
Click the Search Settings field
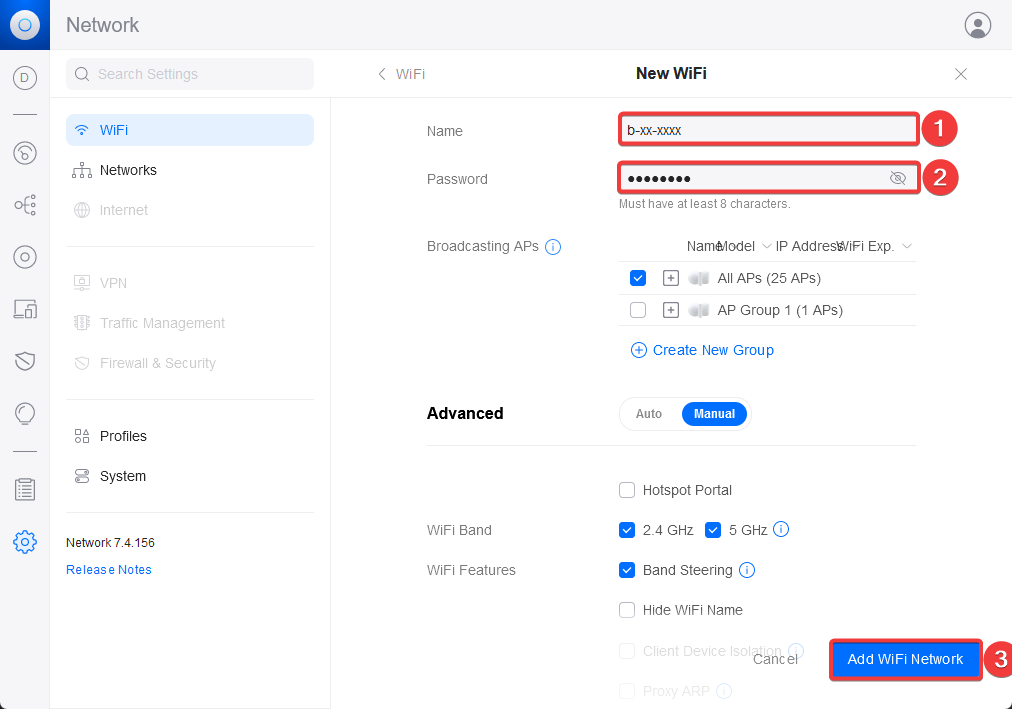pos(190,74)
